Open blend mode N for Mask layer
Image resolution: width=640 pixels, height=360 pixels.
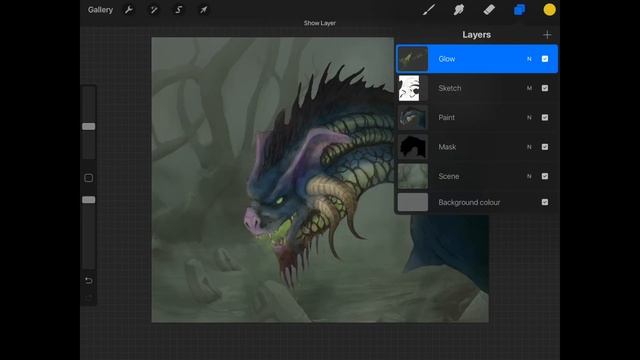(x=529, y=147)
